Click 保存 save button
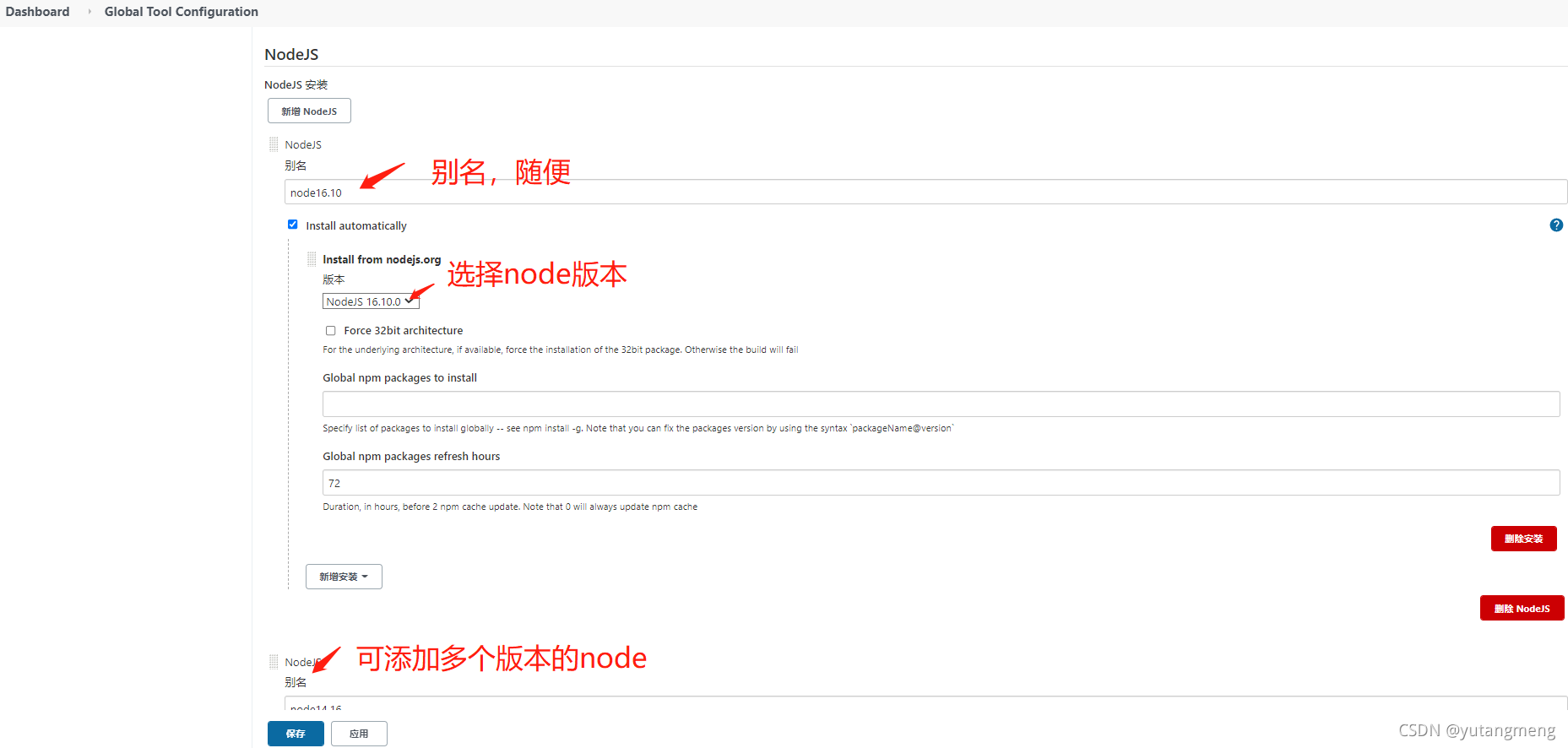The image size is (1568, 748). pos(296,734)
